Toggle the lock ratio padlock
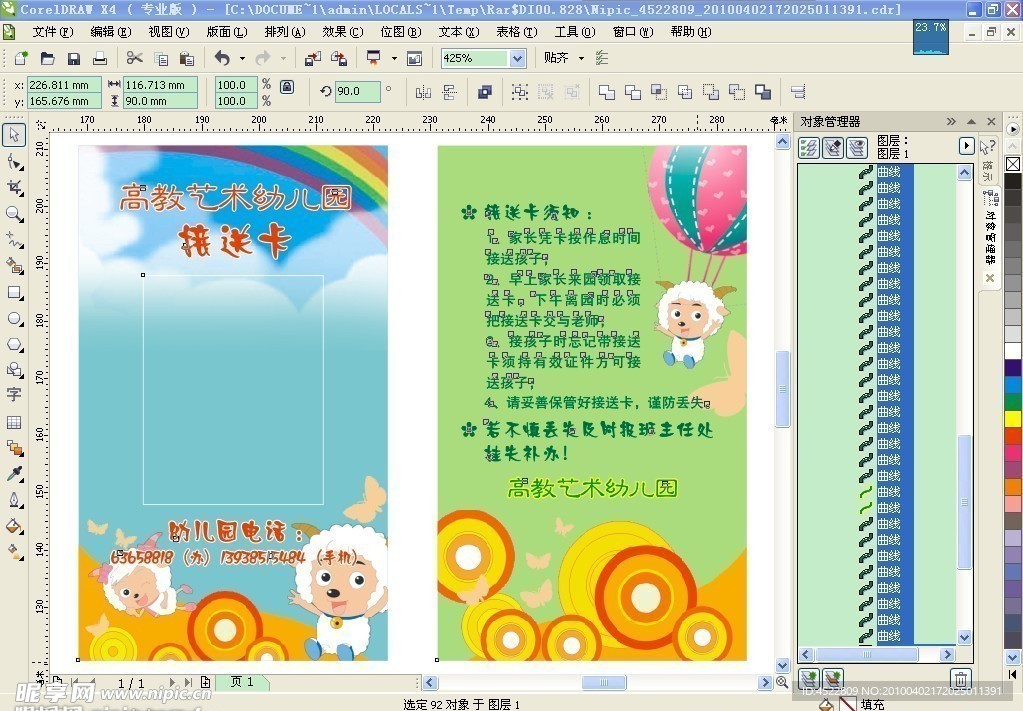1023x711 pixels. click(286, 86)
